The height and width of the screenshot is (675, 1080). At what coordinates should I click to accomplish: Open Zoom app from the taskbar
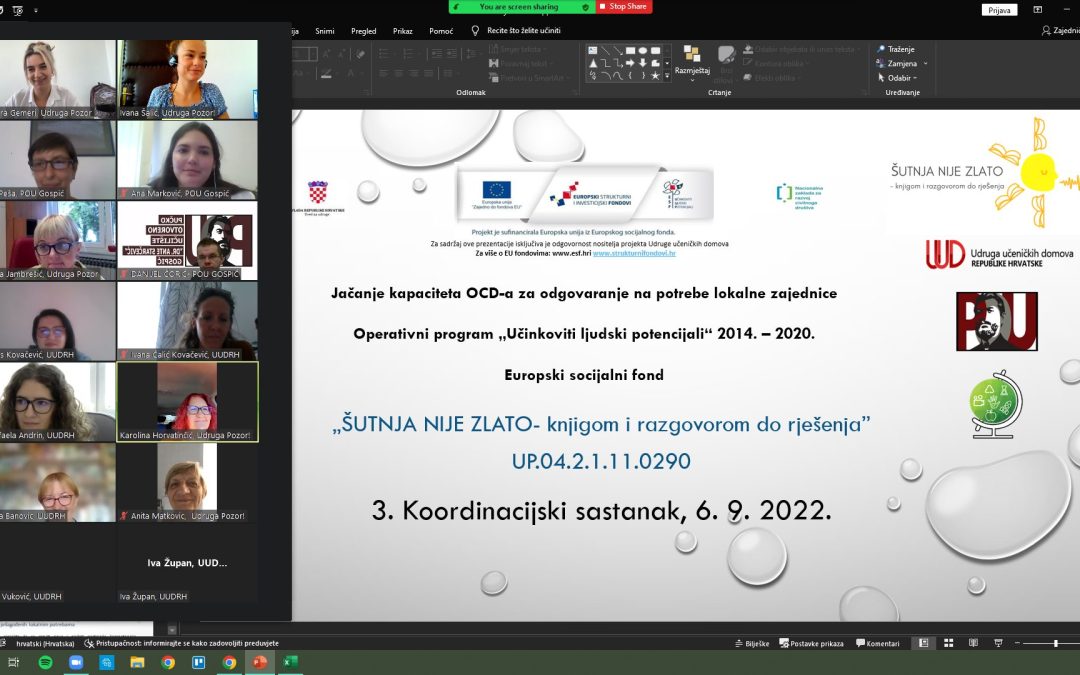75,662
